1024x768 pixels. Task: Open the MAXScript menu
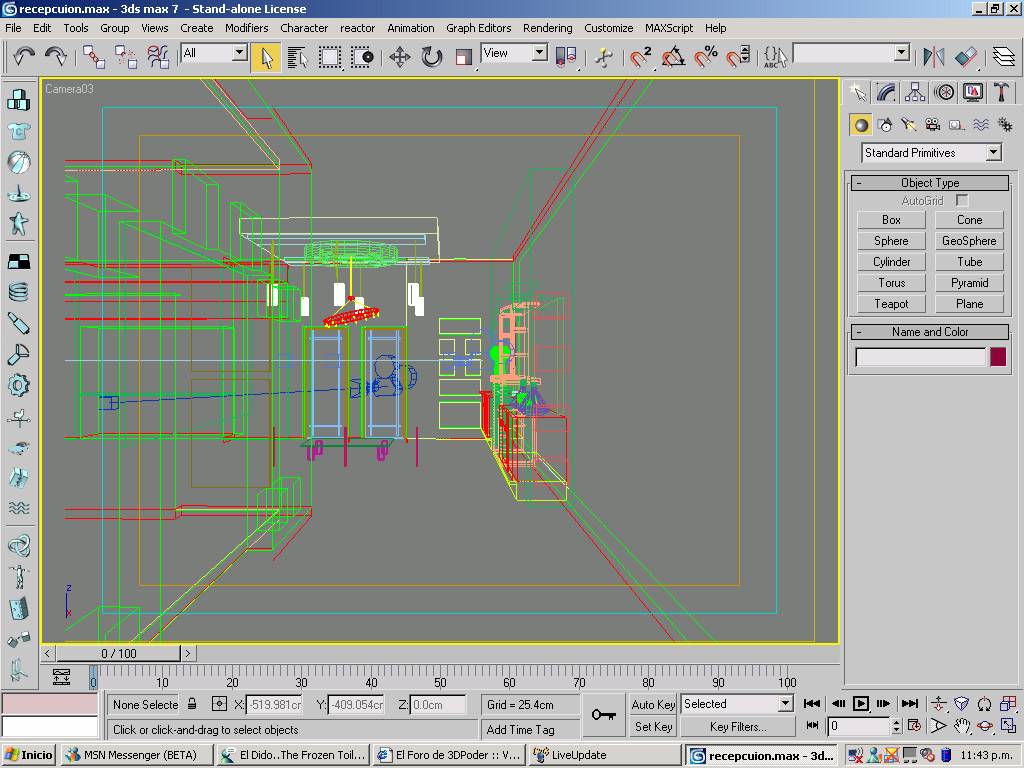point(669,28)
